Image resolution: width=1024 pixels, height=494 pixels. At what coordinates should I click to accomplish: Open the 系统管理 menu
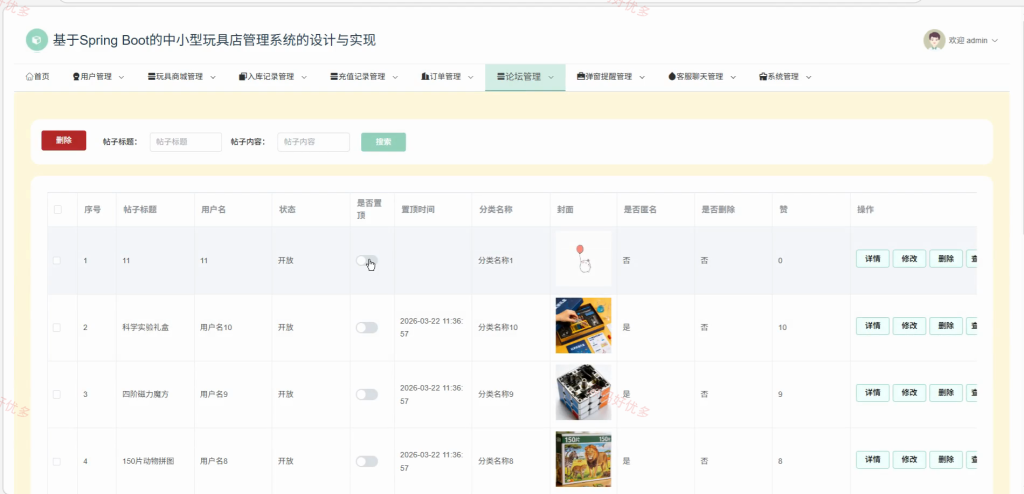tap(786, 77)
